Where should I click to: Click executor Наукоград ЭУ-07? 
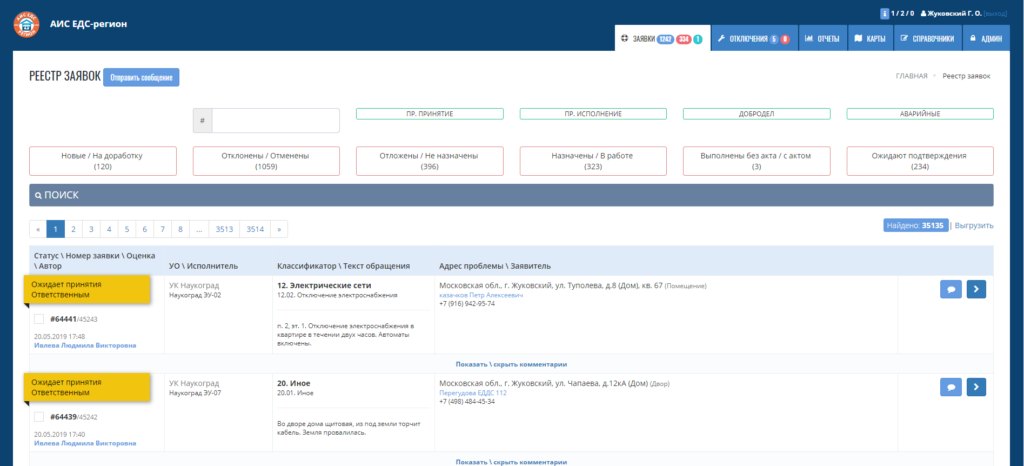(195, 394)
